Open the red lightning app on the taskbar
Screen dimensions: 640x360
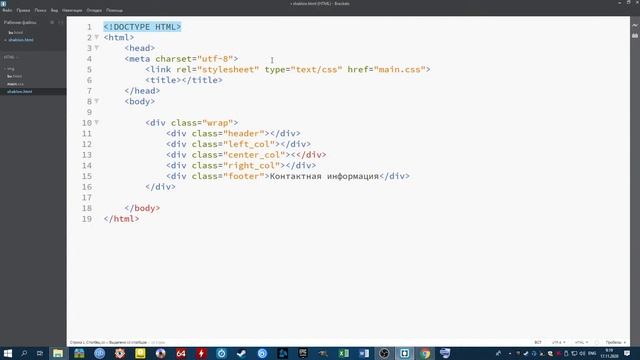point(201,353)
